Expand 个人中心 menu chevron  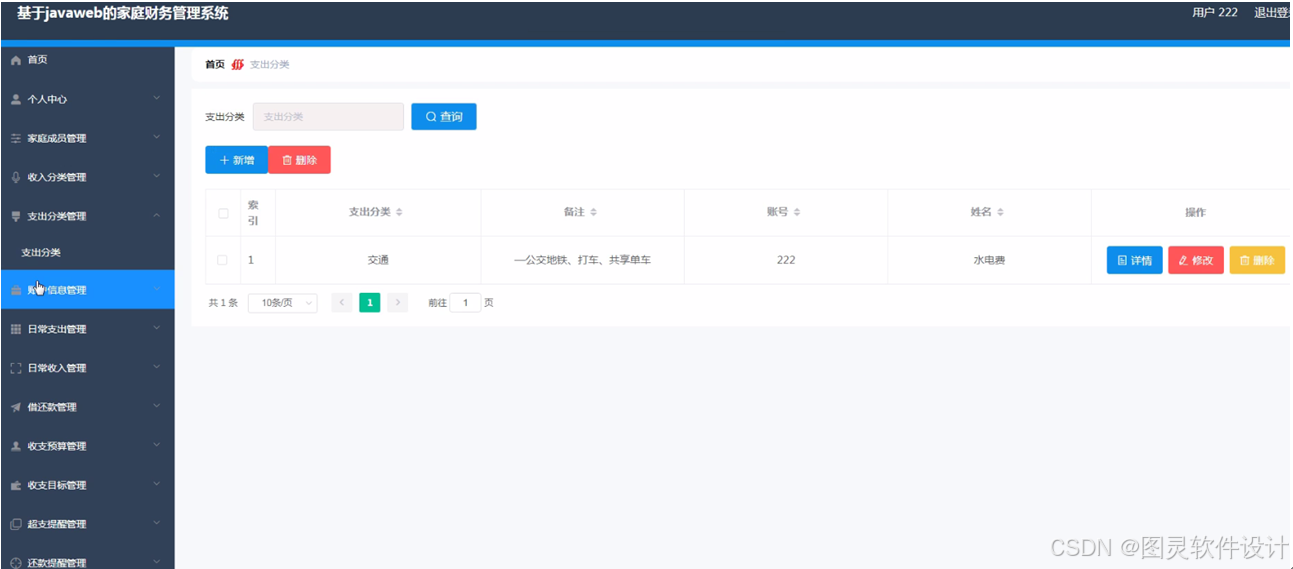(x=157, y=98)
